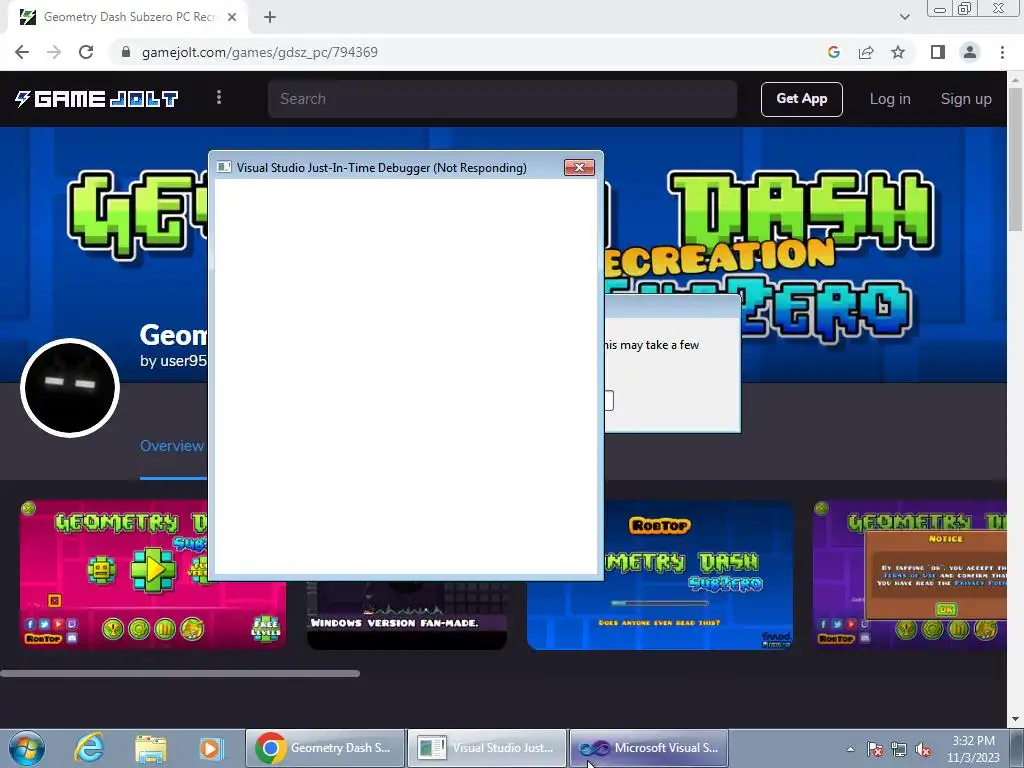Share this page via share icon
Screen dimensions: 1024x768
866,52
